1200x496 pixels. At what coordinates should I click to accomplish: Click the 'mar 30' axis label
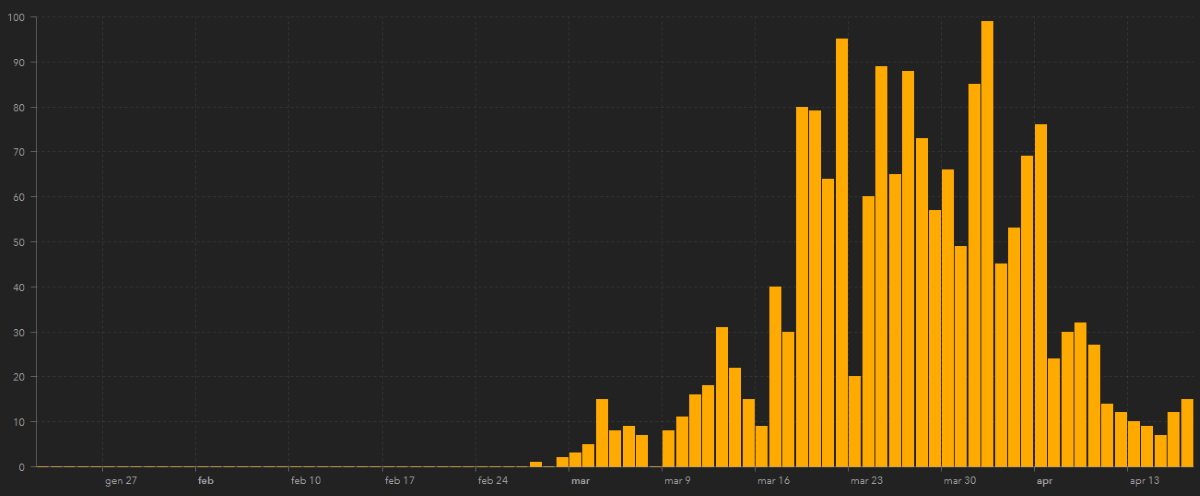point(960,481)
